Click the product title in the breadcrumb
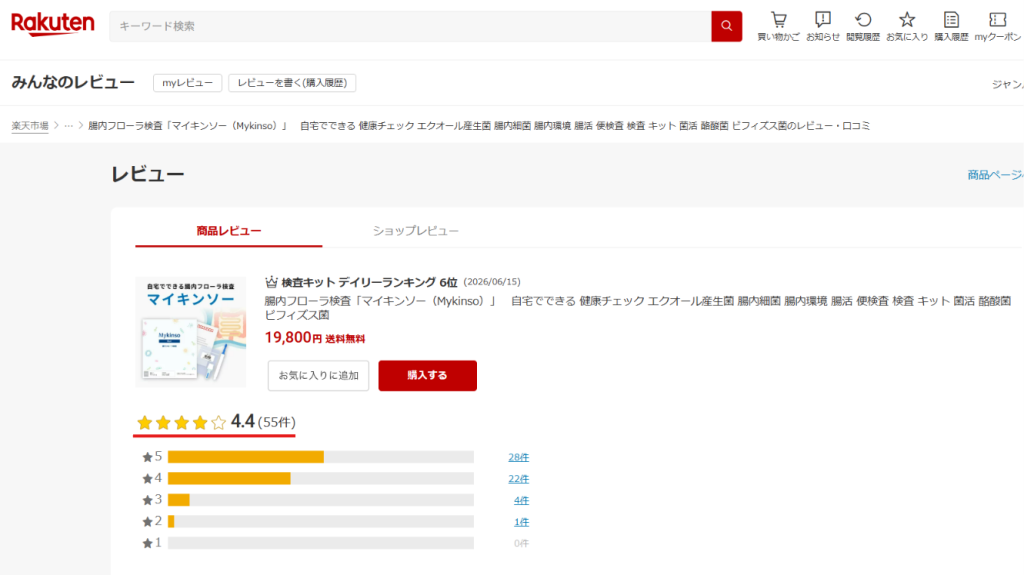 click(479, 125)
